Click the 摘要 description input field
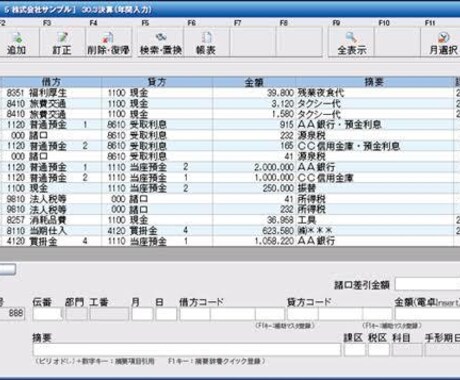This screenshot has height=380, width=460. [x=187, y=350]
